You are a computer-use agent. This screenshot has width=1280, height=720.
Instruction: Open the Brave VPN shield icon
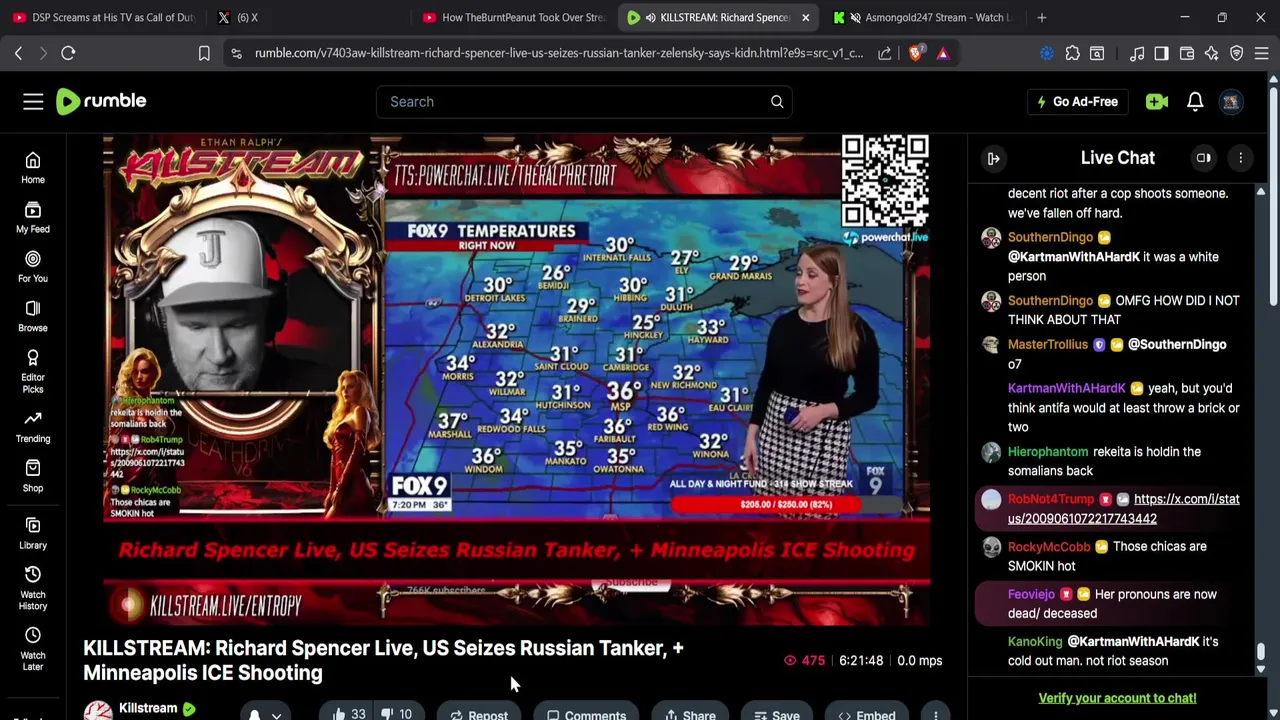tap(1237, 53)
